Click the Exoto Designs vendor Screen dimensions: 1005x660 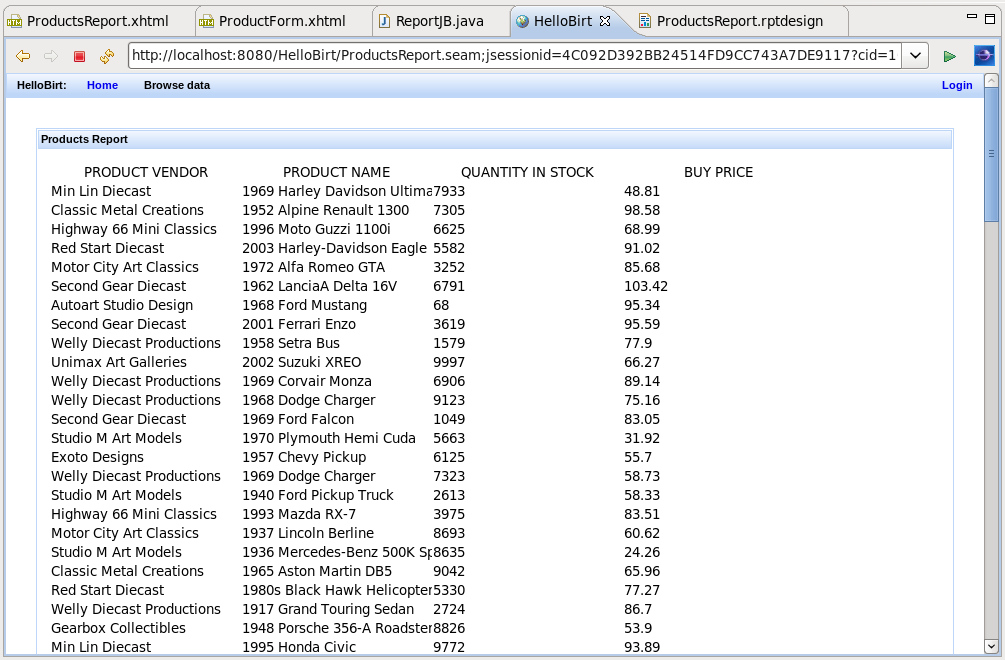coord(97,458)
